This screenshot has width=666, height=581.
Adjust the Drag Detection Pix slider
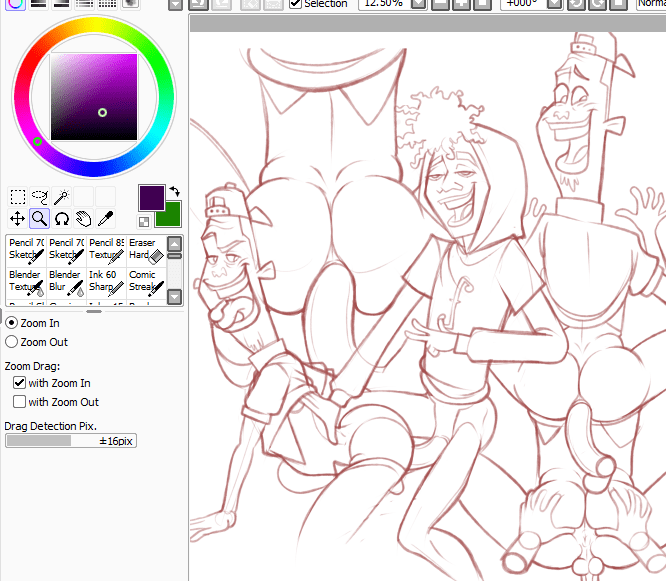[70, 440]
